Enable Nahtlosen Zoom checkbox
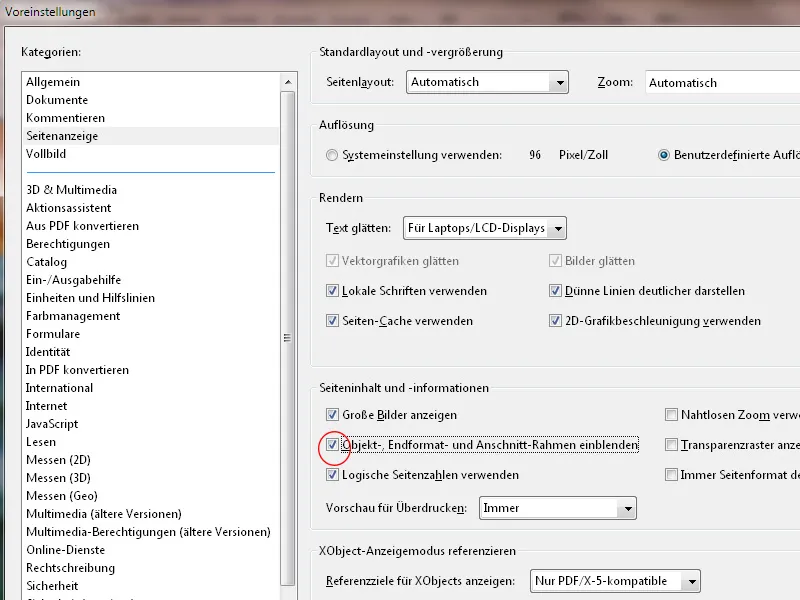 point(671,415)
